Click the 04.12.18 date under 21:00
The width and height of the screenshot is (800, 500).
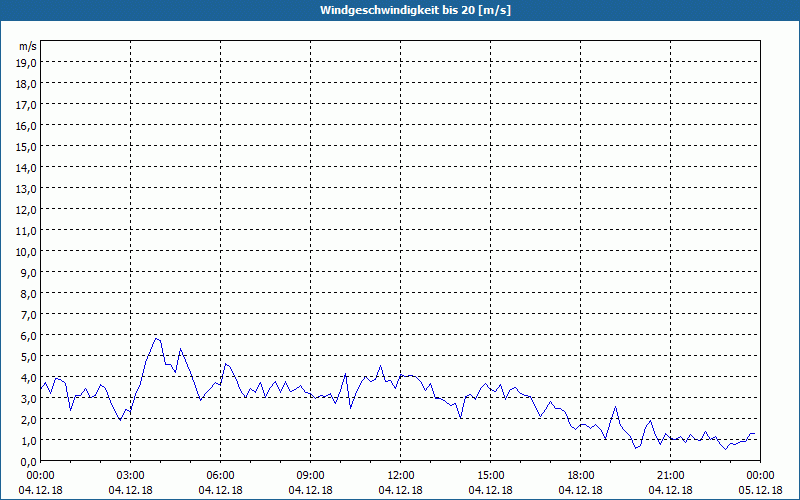point(670,490)
